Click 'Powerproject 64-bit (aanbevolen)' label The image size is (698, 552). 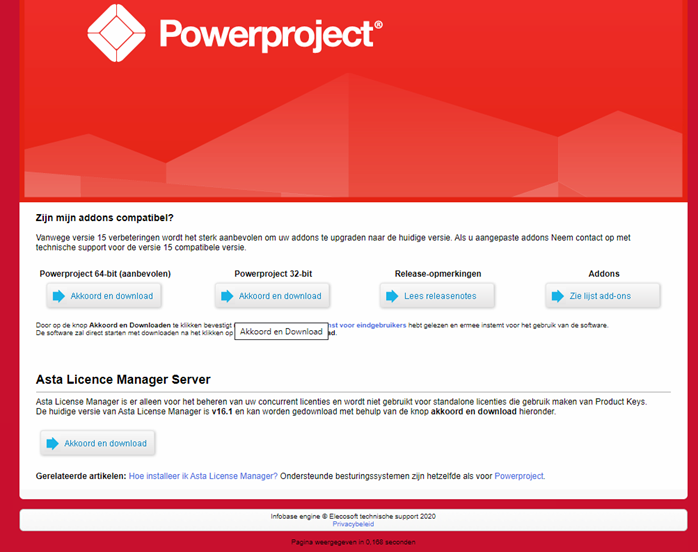pos(105,274)
